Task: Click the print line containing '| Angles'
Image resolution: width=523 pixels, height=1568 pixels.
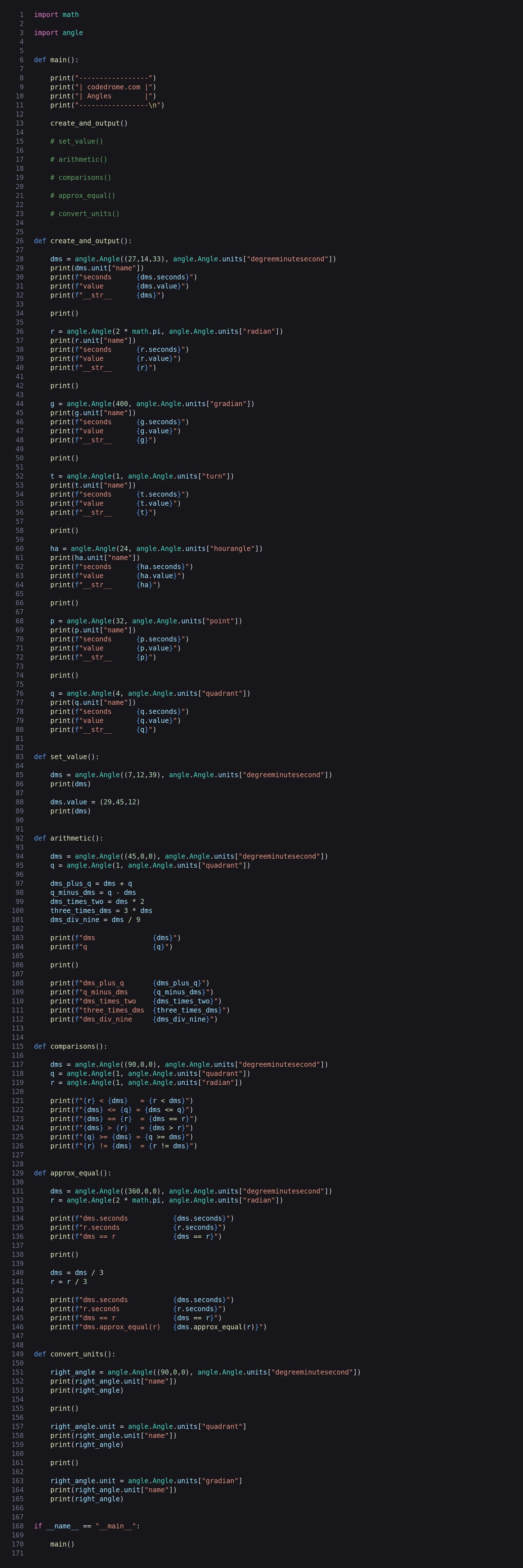Action: [x=103, y=96]
